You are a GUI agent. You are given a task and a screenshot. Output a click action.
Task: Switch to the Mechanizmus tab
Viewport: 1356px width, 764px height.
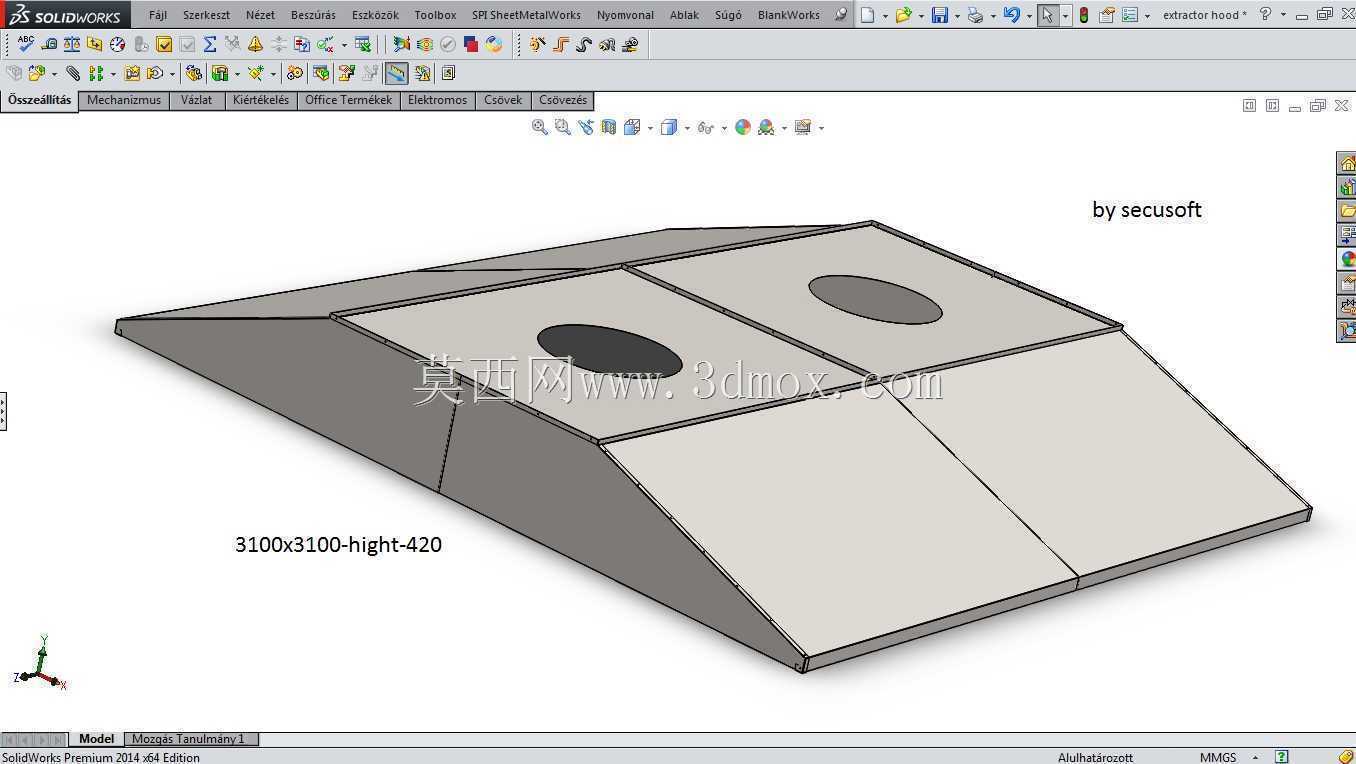pos(124,100)
